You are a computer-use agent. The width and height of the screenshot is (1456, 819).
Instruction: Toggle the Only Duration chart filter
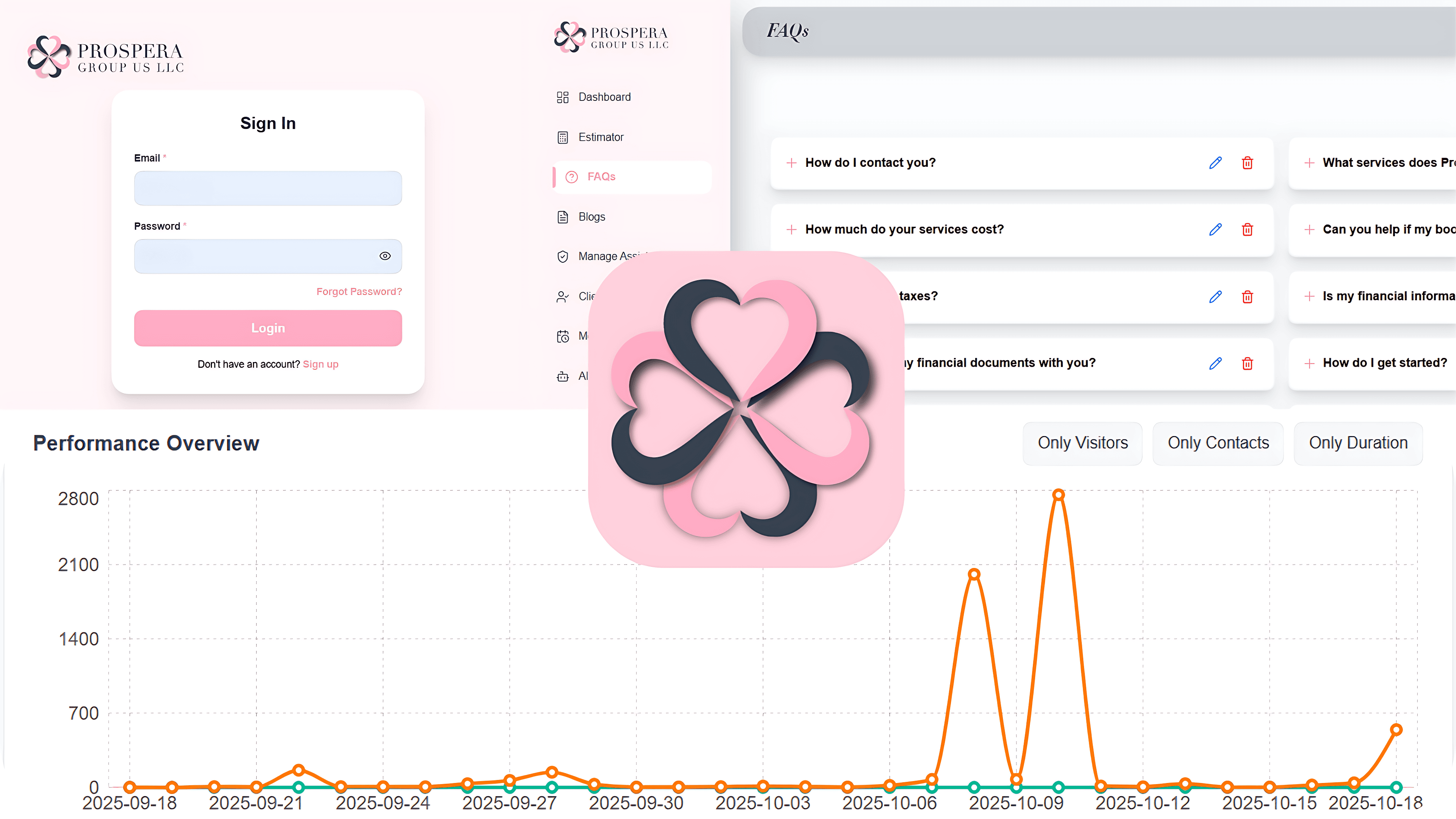(x=1358, y=443)
